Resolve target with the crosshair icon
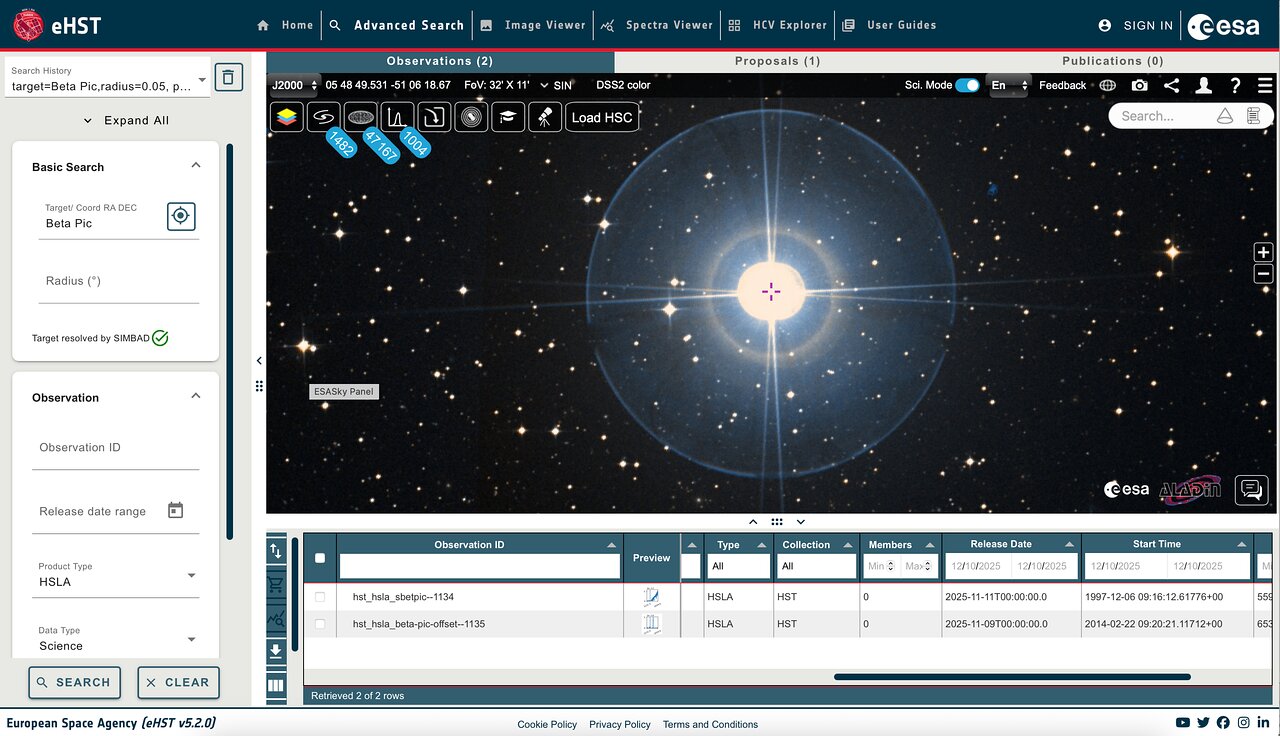Screen dimensions: 1280x736 click(x=181, y=216)
